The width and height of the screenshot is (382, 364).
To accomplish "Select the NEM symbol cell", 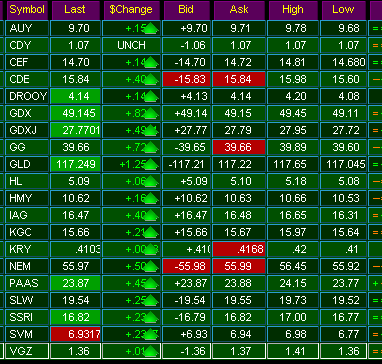I will point(27,266).
